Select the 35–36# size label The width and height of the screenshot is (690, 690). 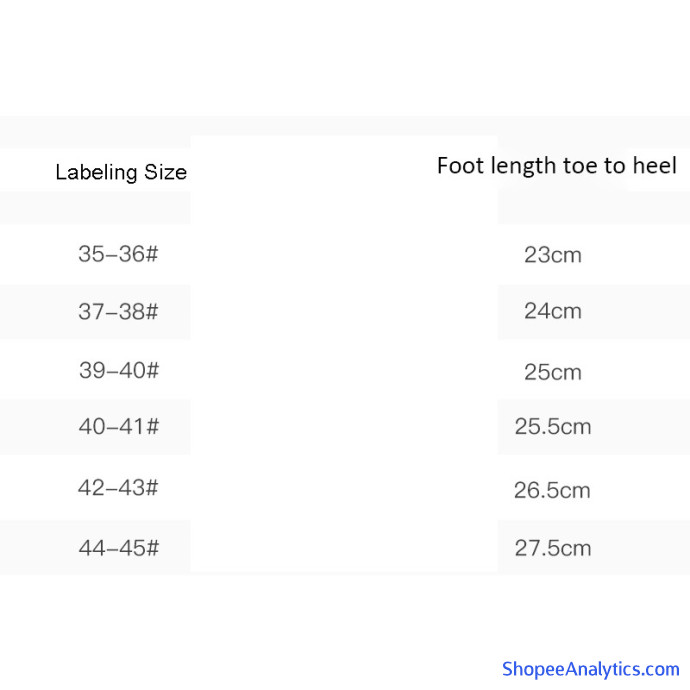pos(118,254)
